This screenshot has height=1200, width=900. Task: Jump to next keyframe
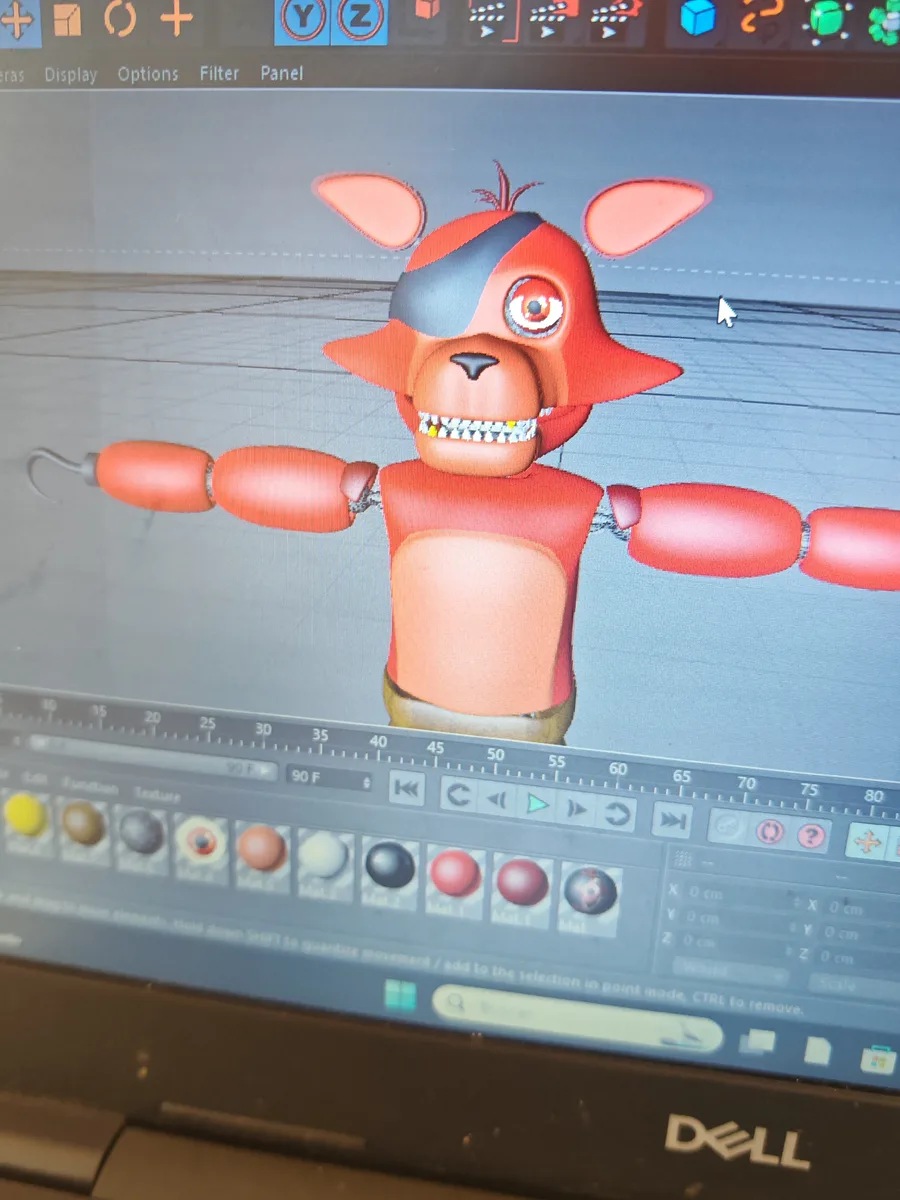pos(617,813)
